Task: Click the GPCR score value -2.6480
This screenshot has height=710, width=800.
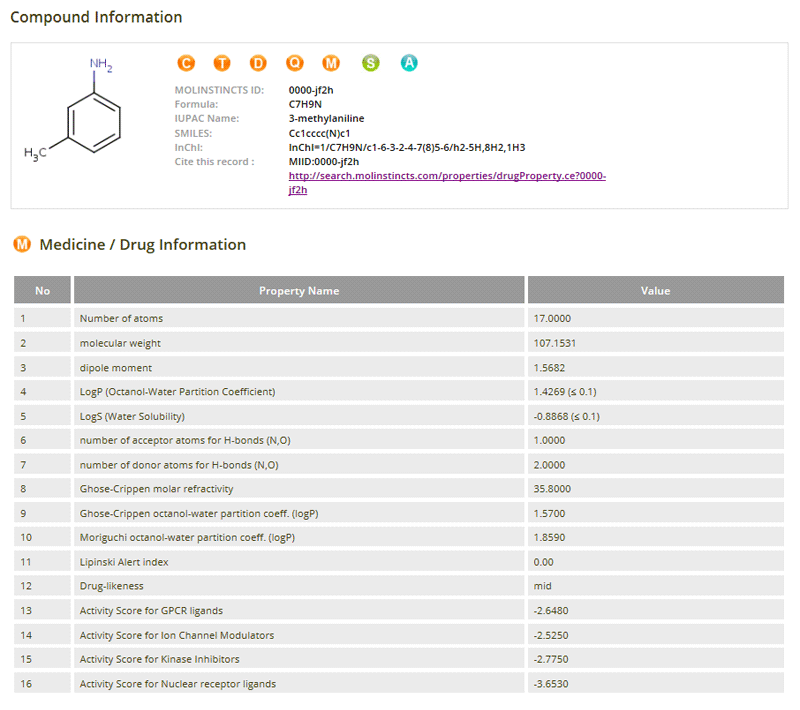Action: 551,611
